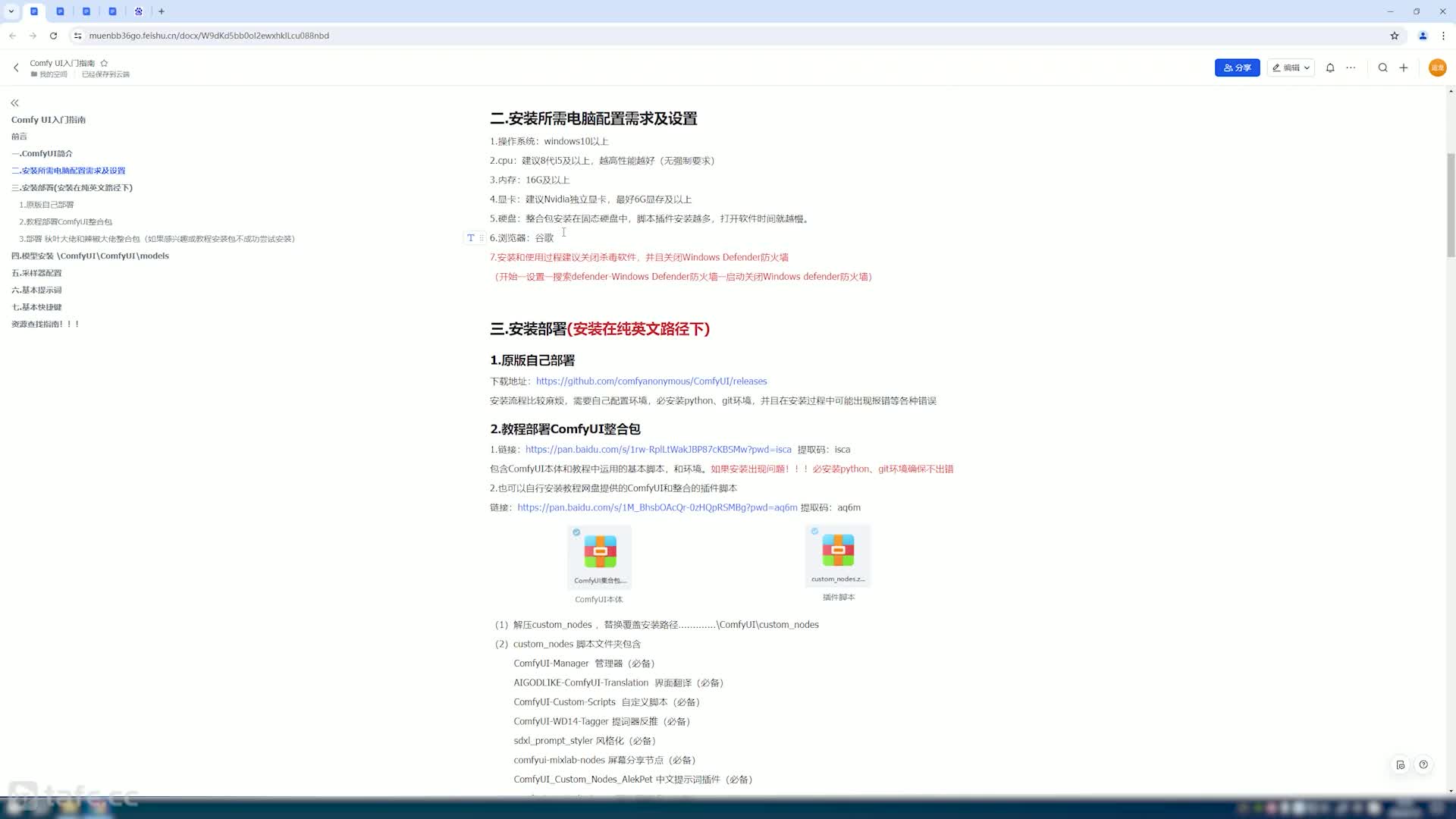1456x819 pixels.
Task: Open the custom_nodes archive thumbnail
Action: click(838, 556)
